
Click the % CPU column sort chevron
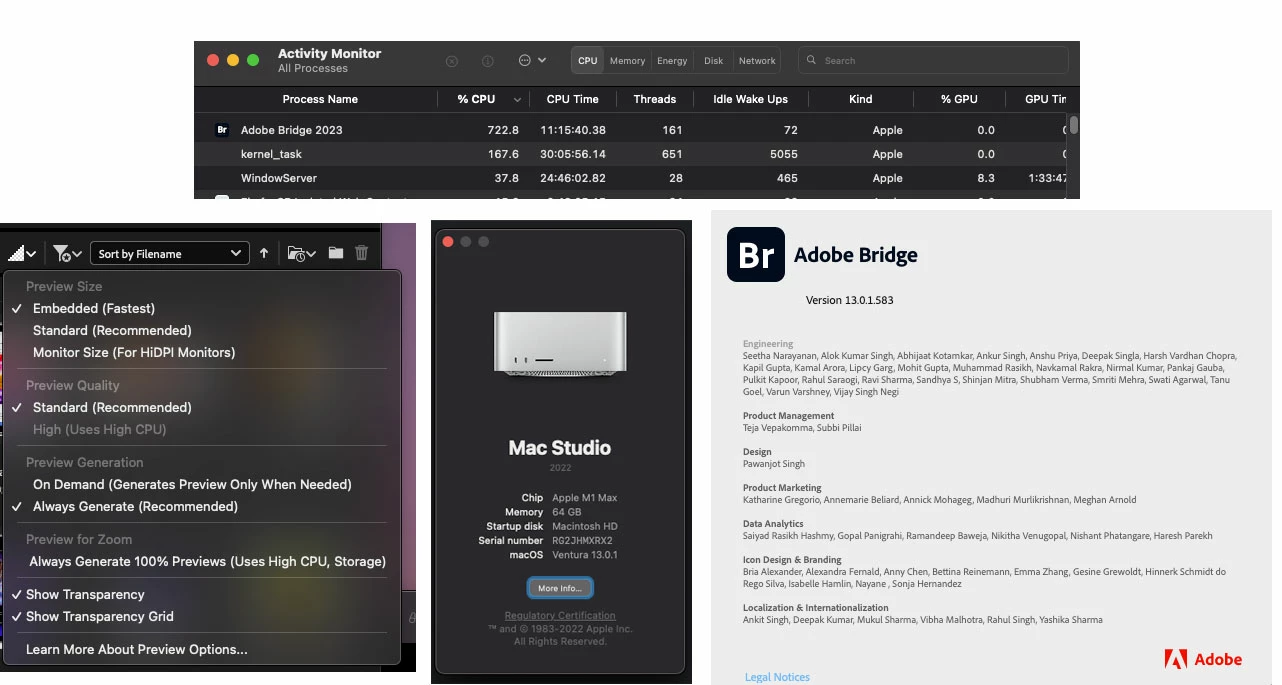pos(517,100)
